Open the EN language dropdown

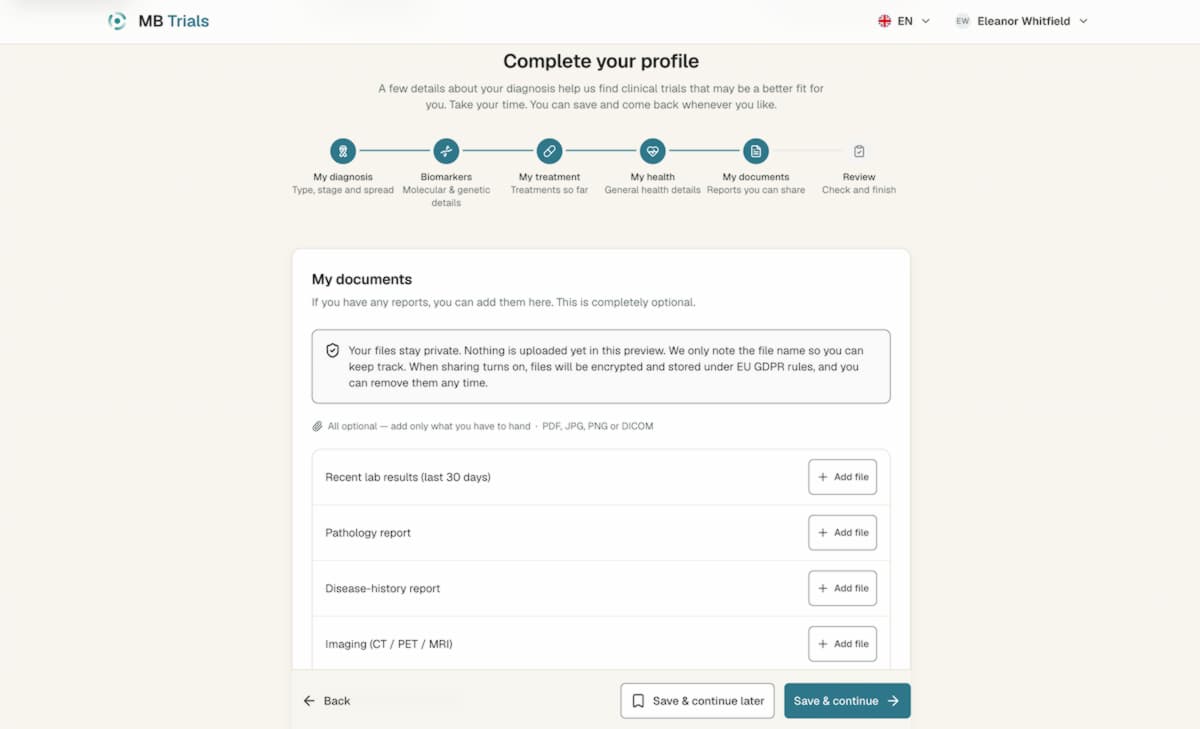(x=904, y=21)
